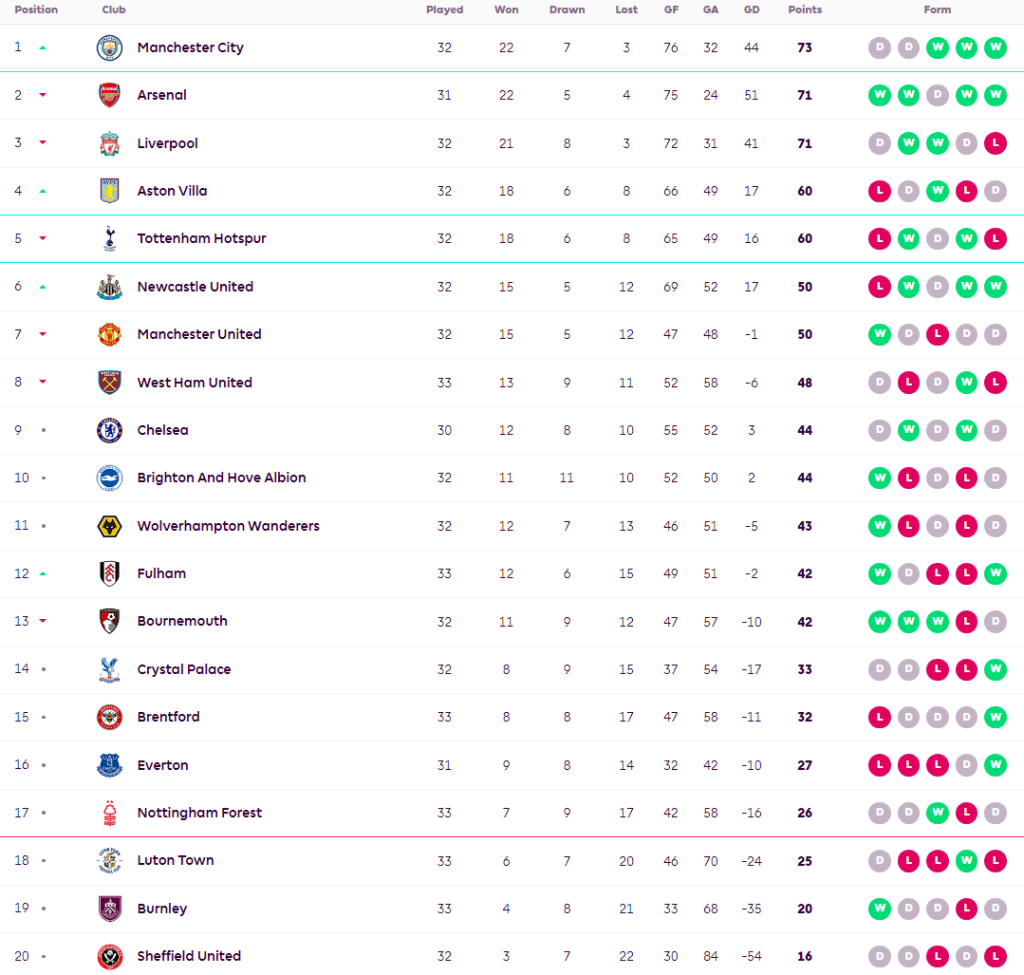
Task: Select the Brighton And Hove Albion name
Action: tap(221, 478)
